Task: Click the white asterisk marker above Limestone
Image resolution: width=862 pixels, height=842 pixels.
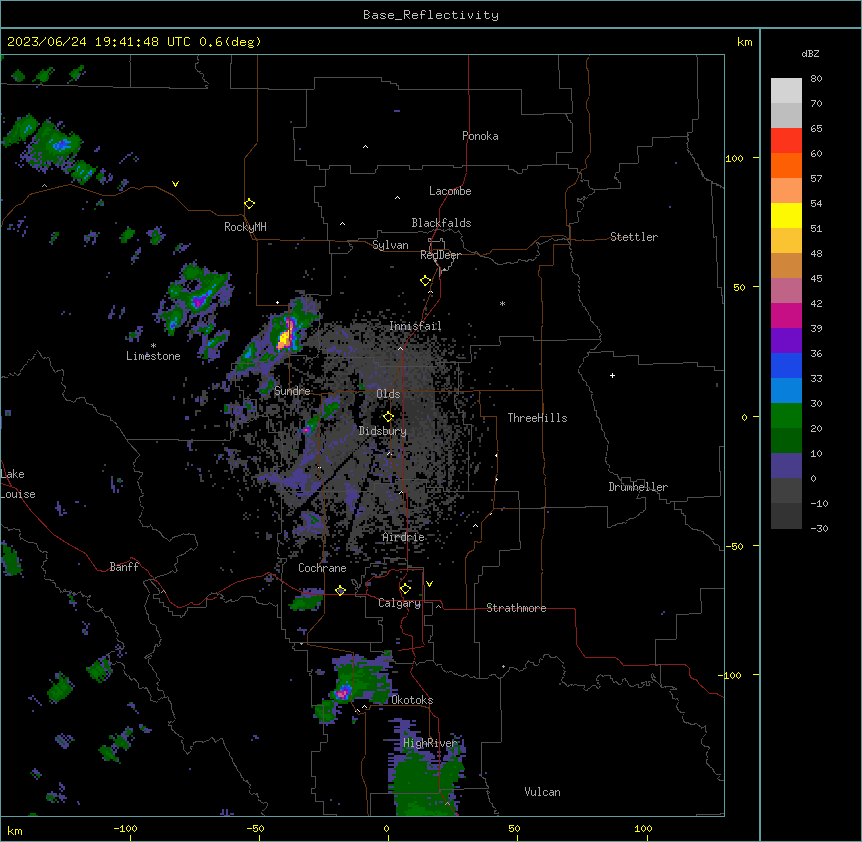Action: [x=153, y=346]
